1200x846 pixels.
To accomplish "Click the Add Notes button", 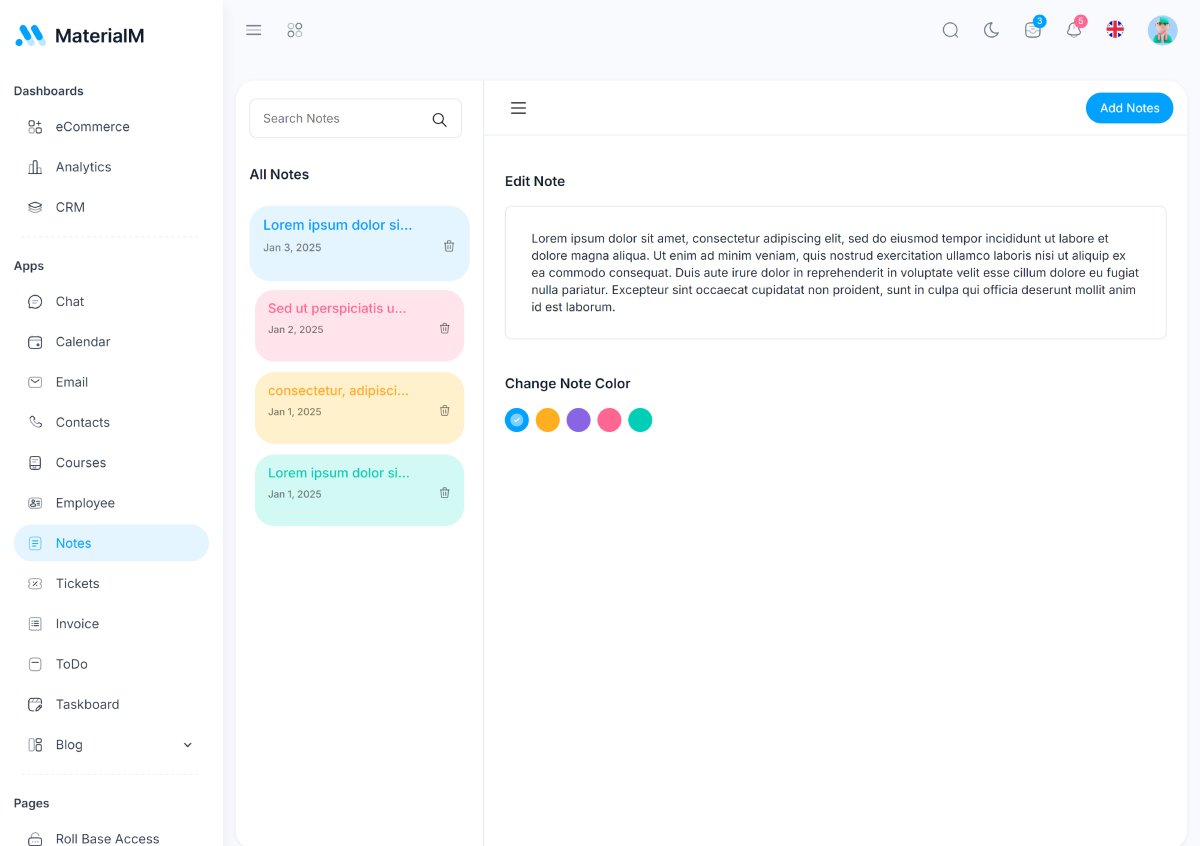I will click(x=1129, y=107).
